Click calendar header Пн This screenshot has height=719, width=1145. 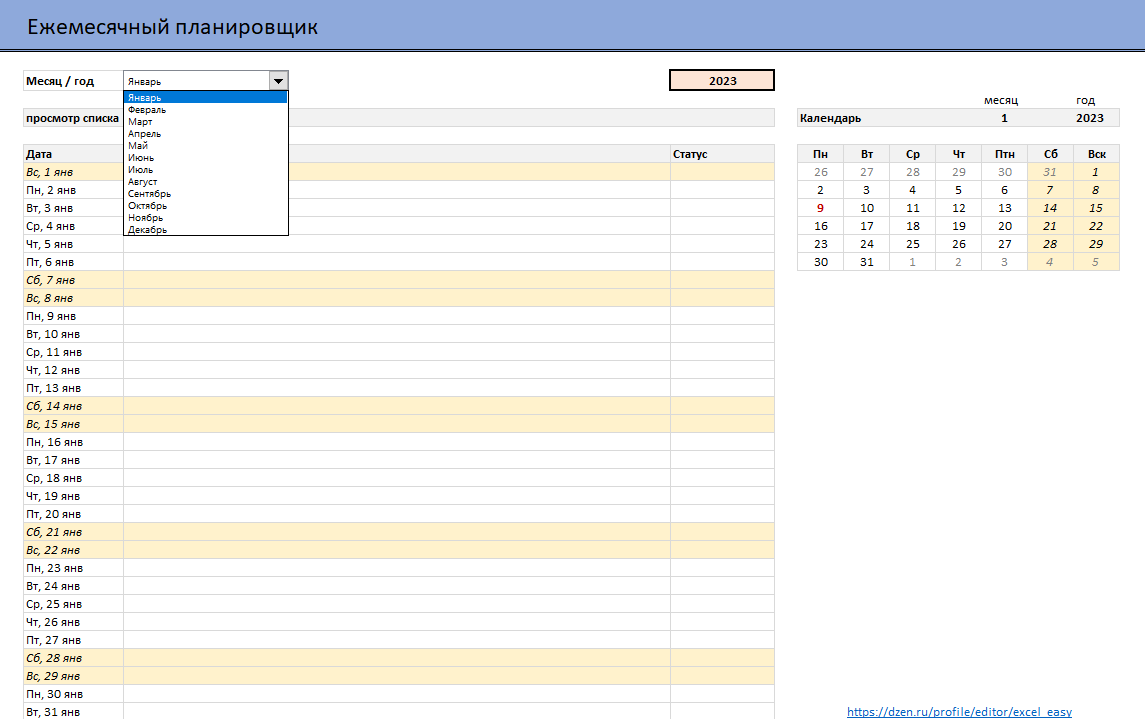click(x=820, y=154)
